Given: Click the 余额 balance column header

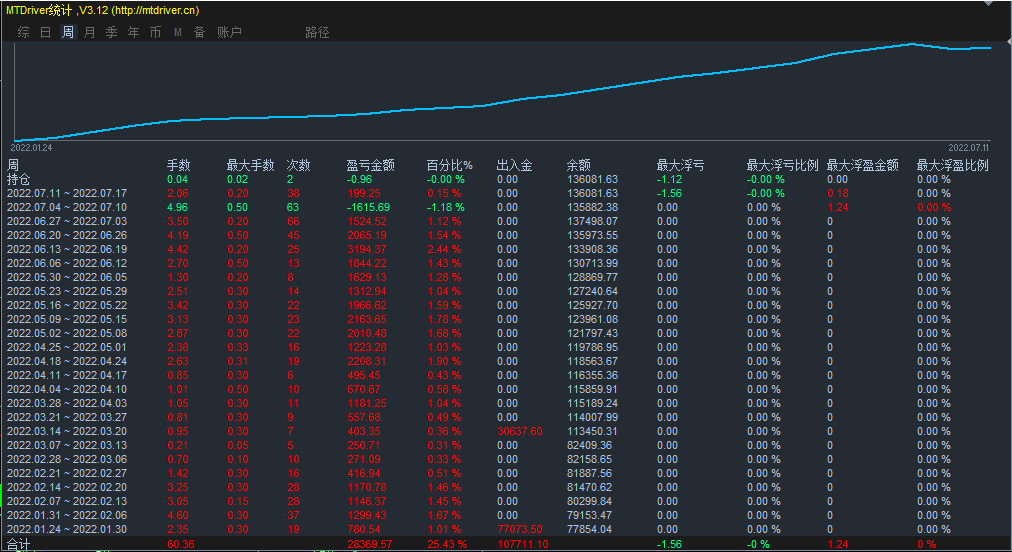Looking at the screenshot, I should coord(579,165).
